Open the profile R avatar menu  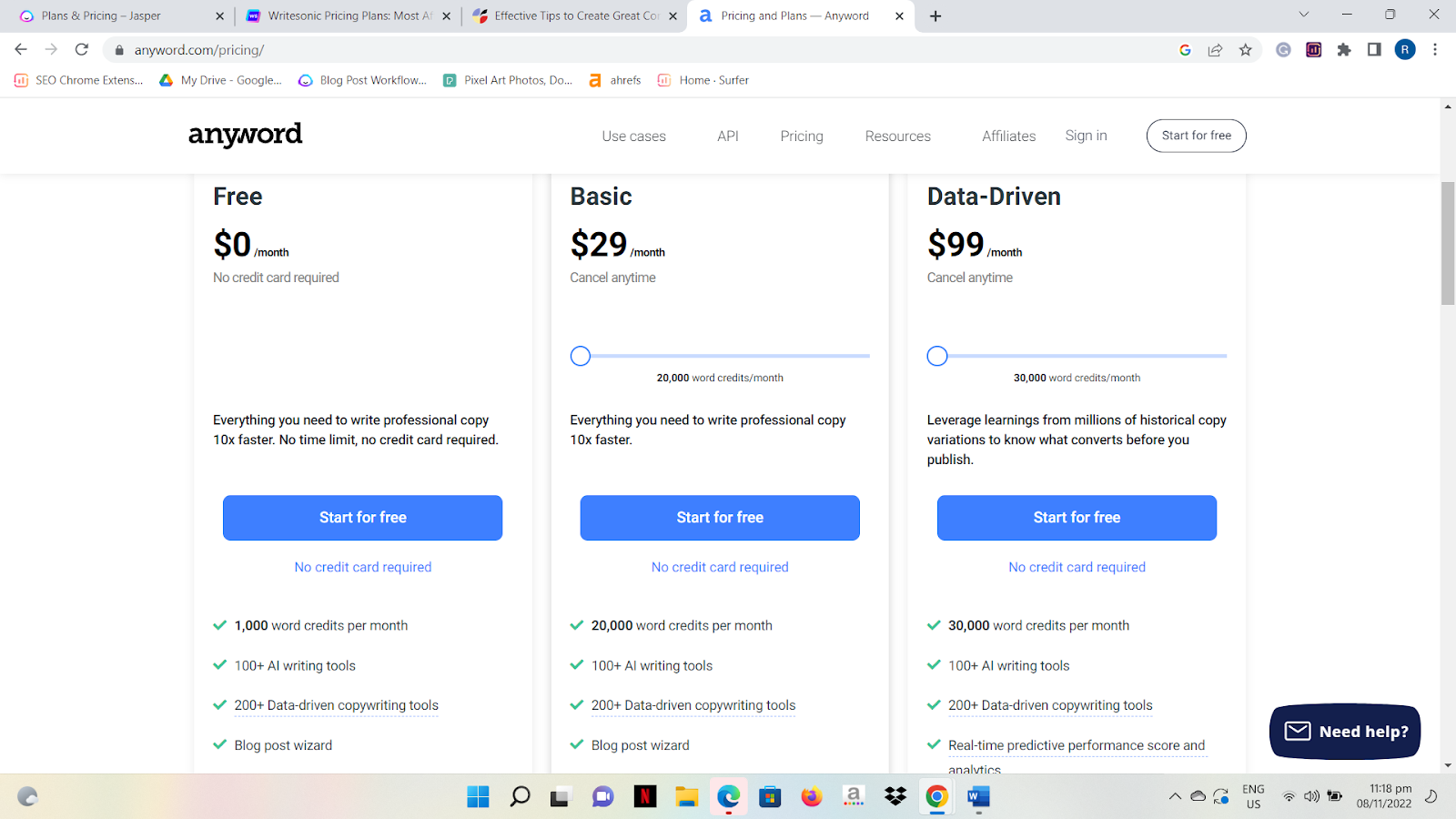click(x=1405, y=50)
